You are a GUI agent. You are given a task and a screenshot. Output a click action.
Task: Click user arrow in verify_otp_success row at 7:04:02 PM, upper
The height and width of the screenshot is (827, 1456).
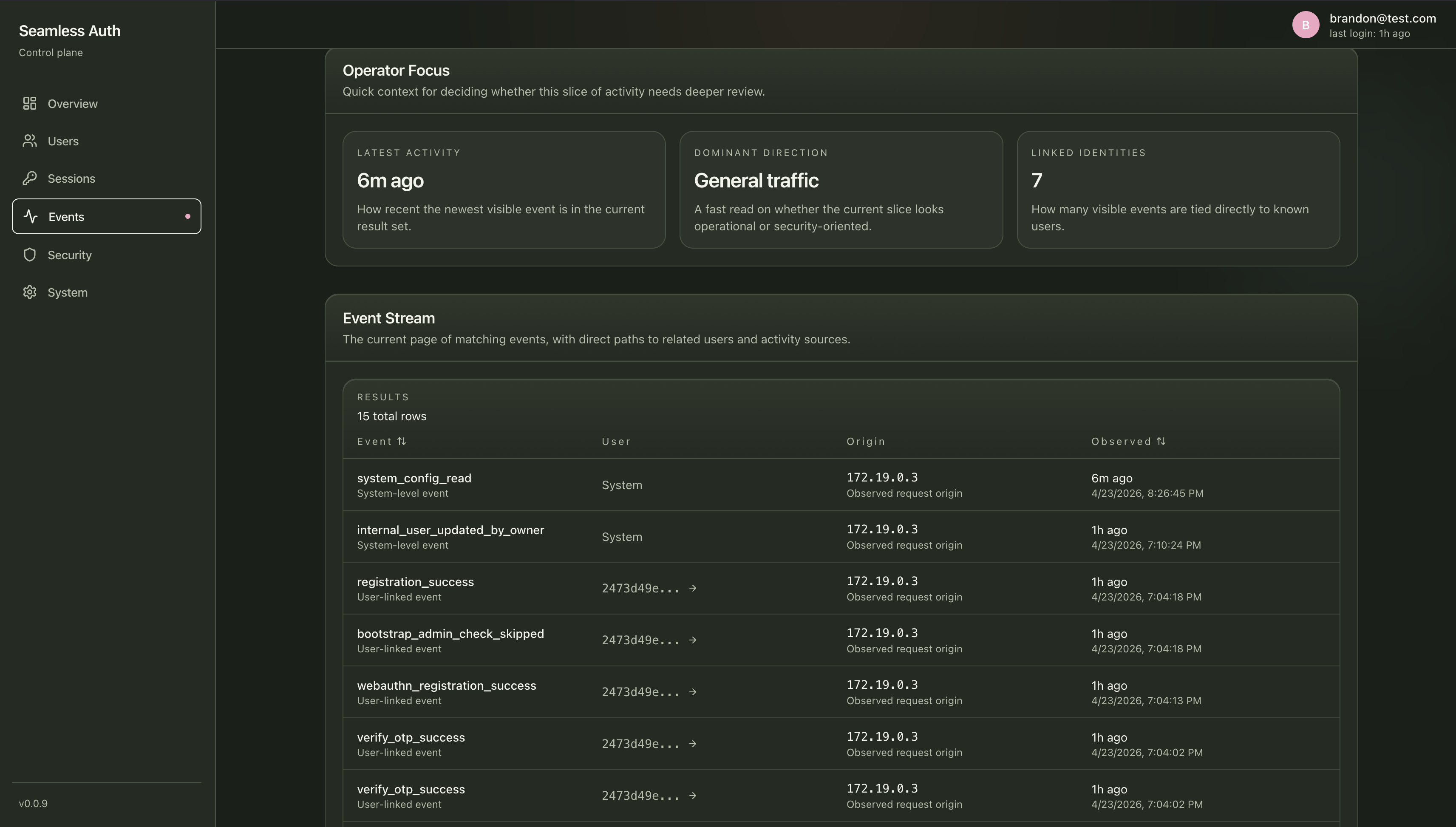(693, 744)
